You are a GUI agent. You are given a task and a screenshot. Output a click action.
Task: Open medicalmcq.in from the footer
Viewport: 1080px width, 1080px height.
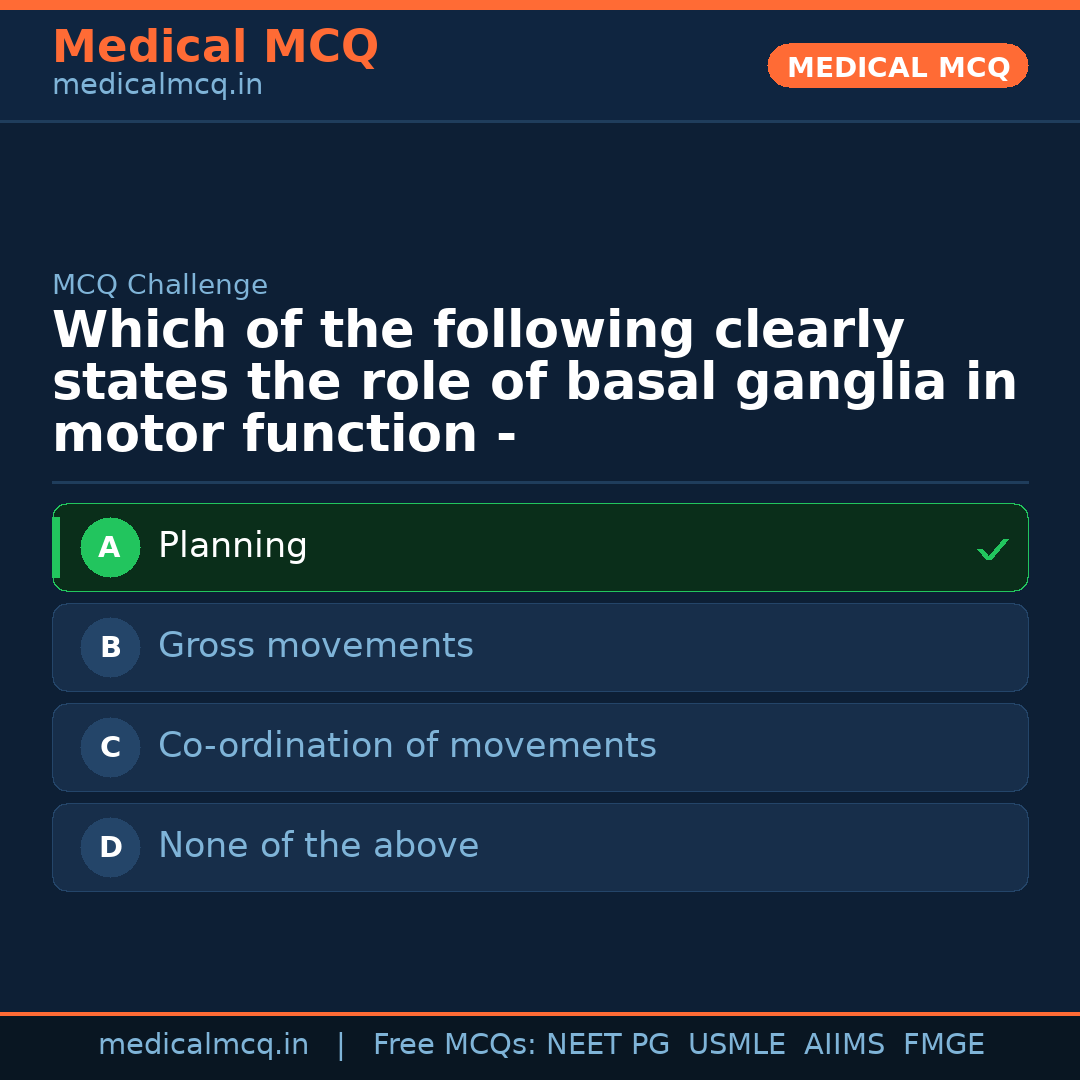click(203, 1044)
